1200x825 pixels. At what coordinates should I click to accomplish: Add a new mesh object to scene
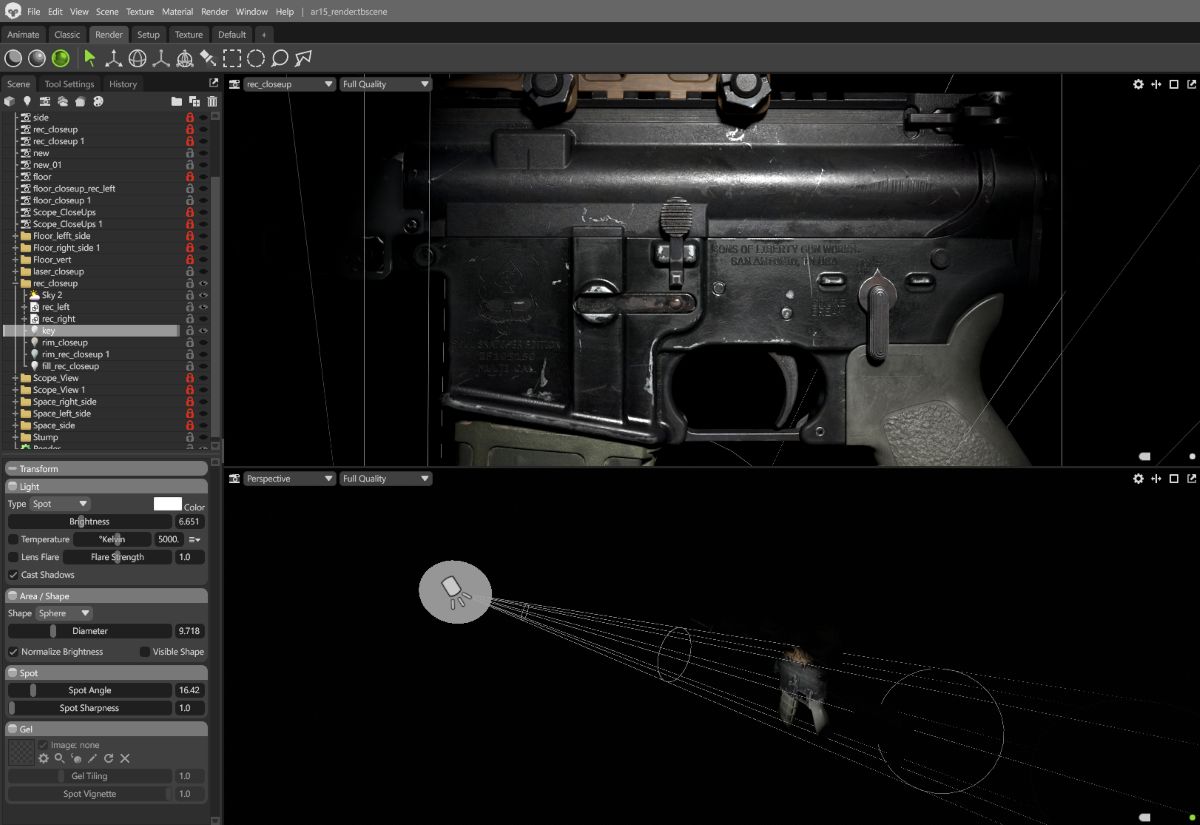9,101
